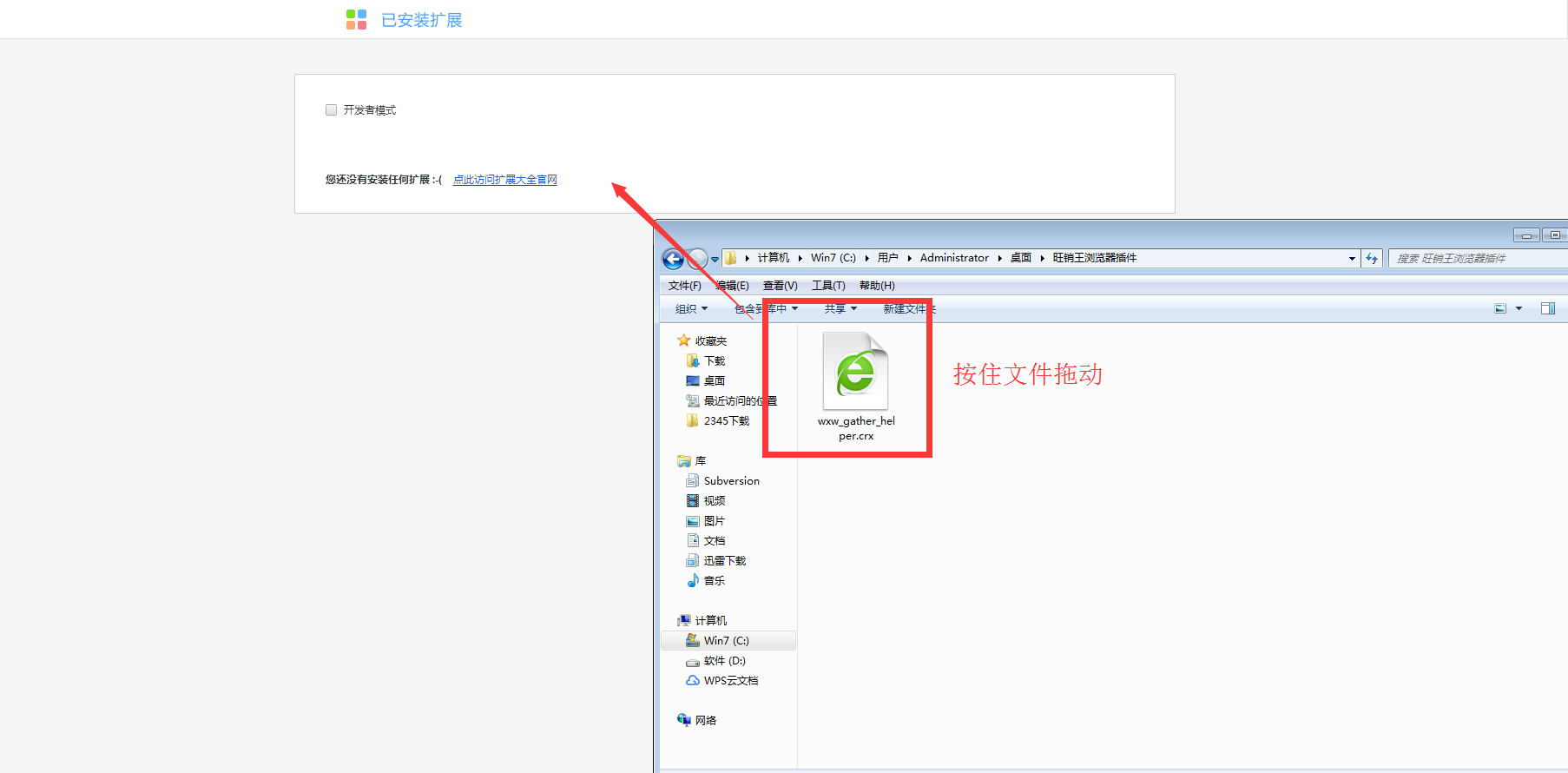This screenshot has height=773, width=1568.
Task: Click the 用户 breadcrumb segment
Action: [x=887, y=258]
